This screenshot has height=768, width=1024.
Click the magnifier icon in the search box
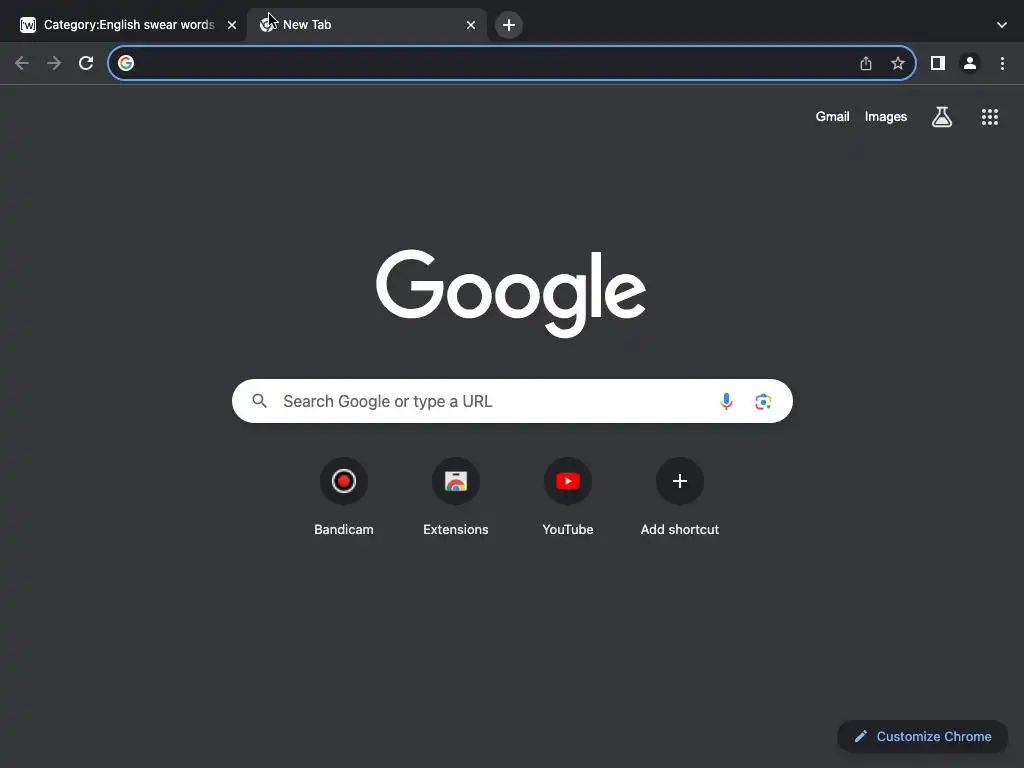[x=260, y=401]
